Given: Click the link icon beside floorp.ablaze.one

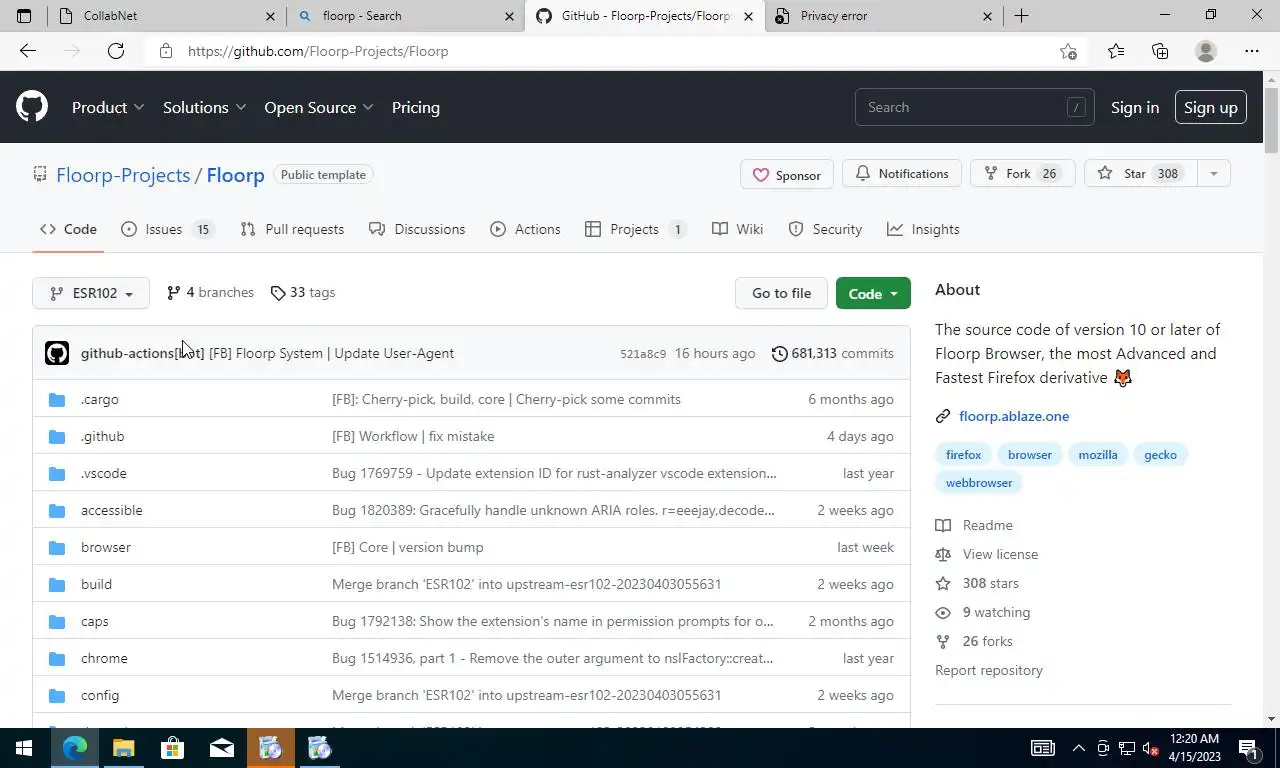Looking at the screenshot, I should [942, 416].
